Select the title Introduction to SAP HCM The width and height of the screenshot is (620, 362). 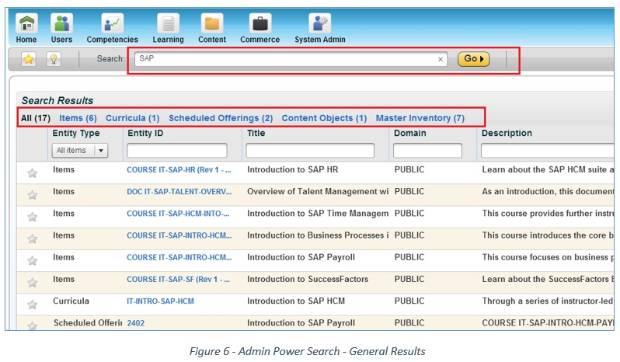point(296,301)
